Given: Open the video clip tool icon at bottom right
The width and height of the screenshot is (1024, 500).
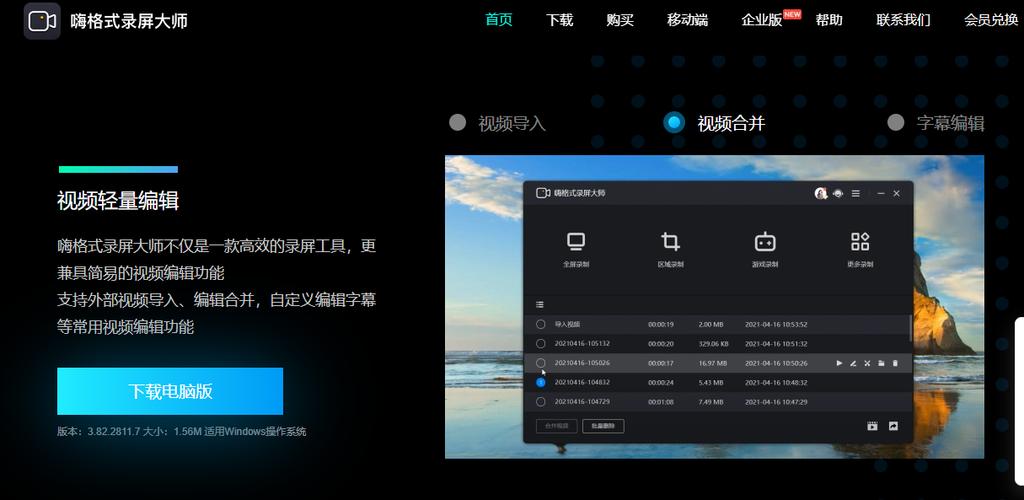Looking at the screenshot, I should (x=872, y=426).
